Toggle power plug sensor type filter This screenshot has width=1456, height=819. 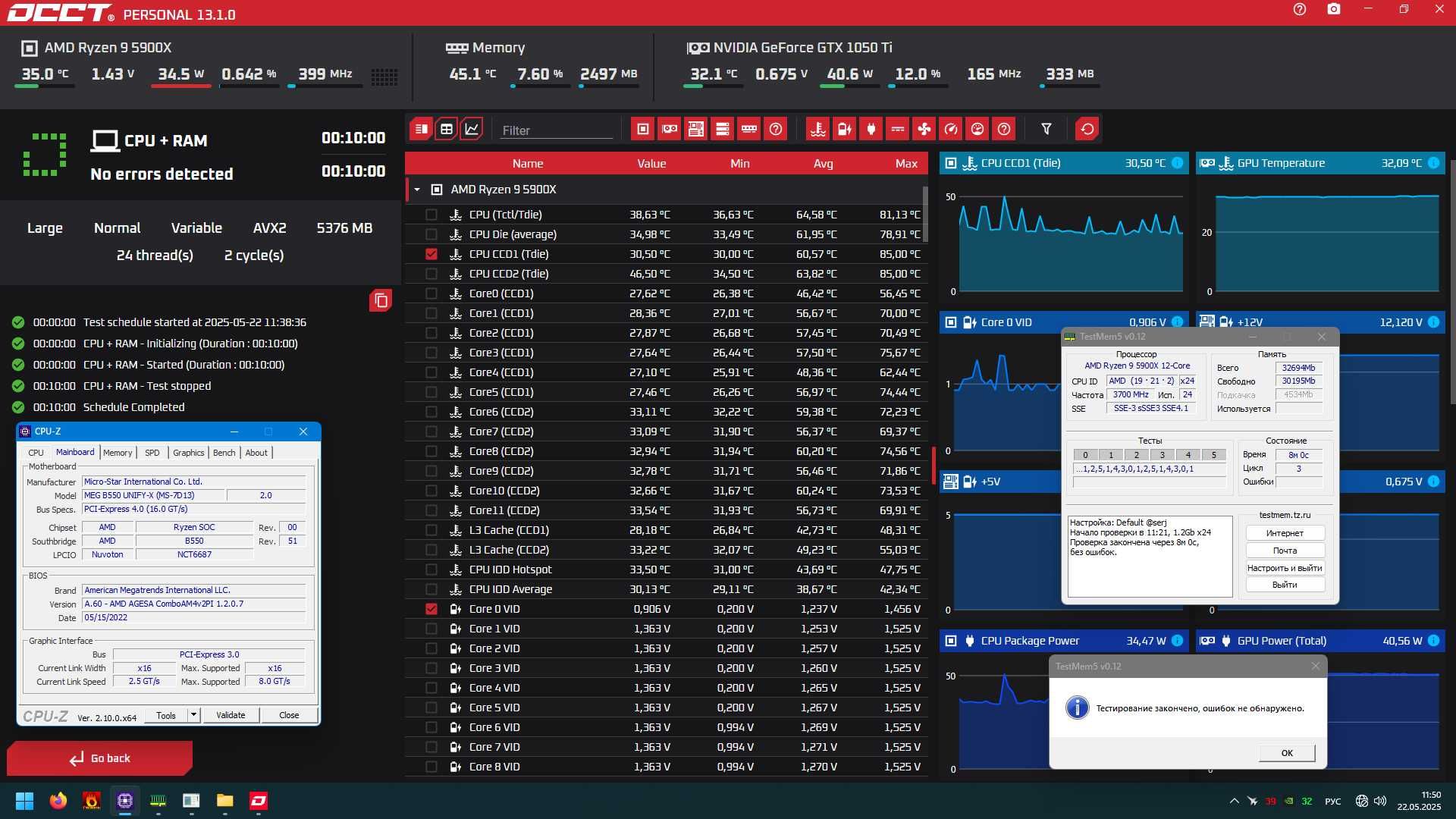(871, 129)
